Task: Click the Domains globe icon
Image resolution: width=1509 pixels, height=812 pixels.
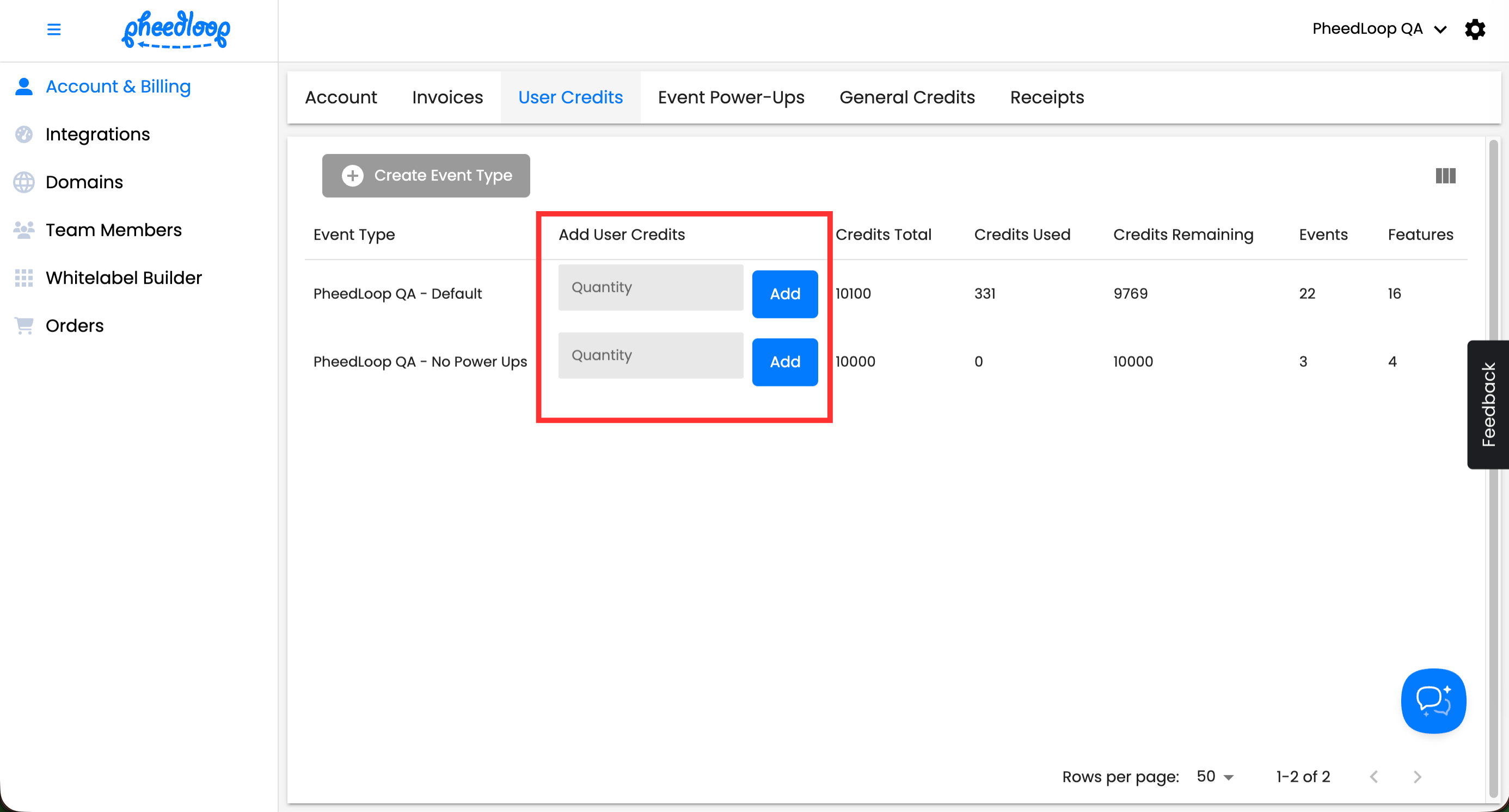Action: pos(24,182)
